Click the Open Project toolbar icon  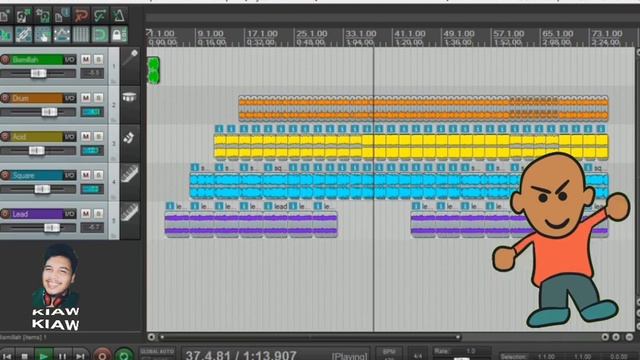click(23, 16)
